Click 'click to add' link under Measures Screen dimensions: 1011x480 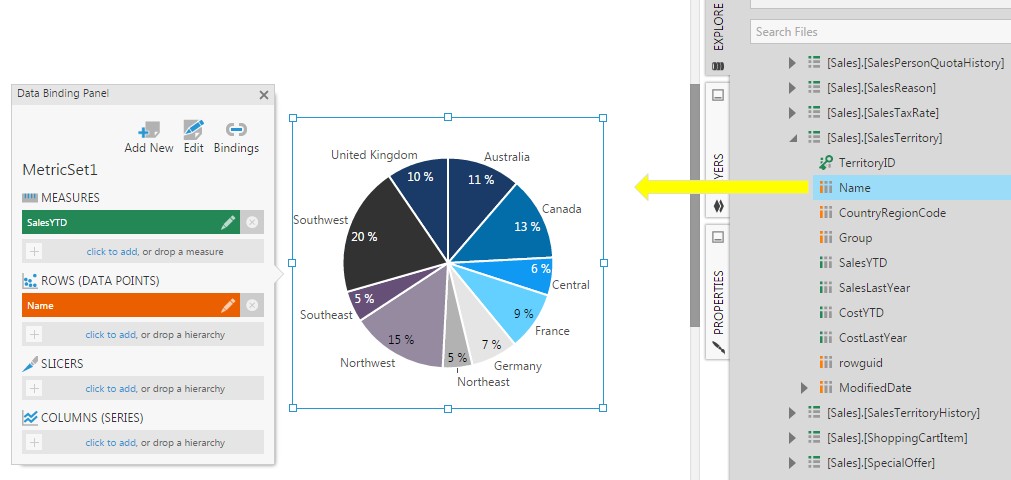110,251
